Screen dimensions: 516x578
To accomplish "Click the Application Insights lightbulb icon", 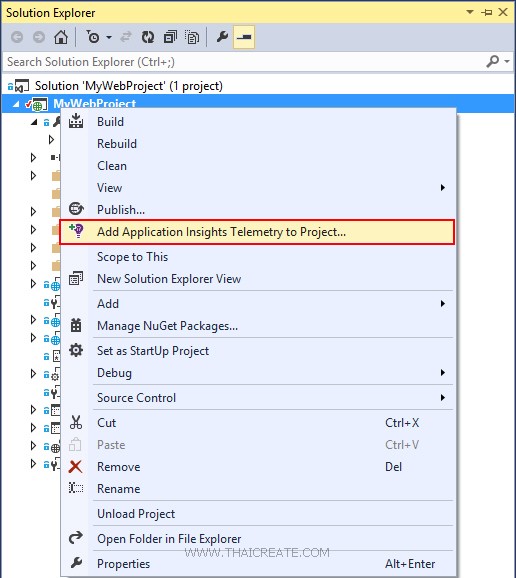I will (x=76, y=231).
